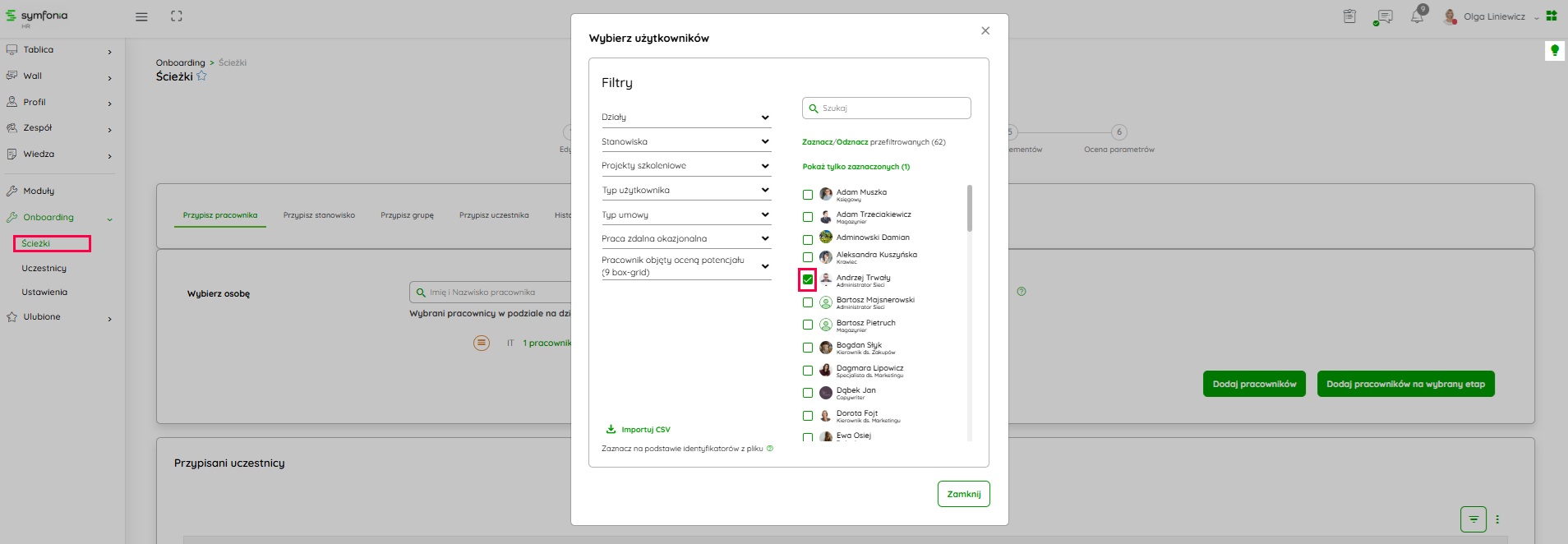Screen dimensions: 1568x544
Task: Uncheck the Andrzej Trwały checkbox
Action: 808,280
